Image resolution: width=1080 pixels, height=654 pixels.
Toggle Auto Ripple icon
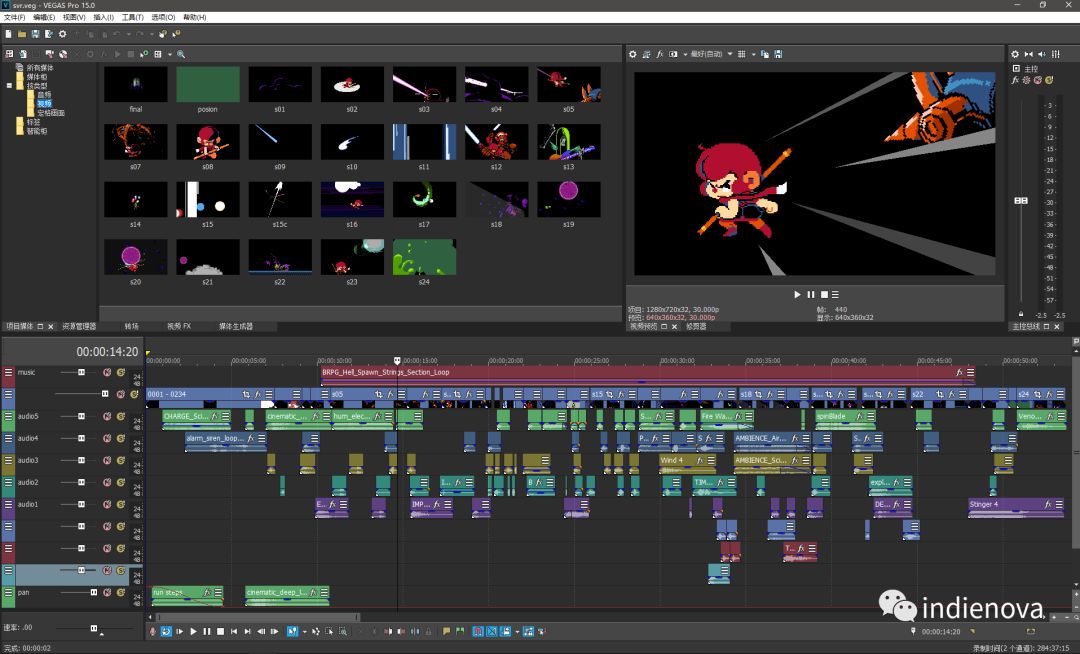pos(506,631)
